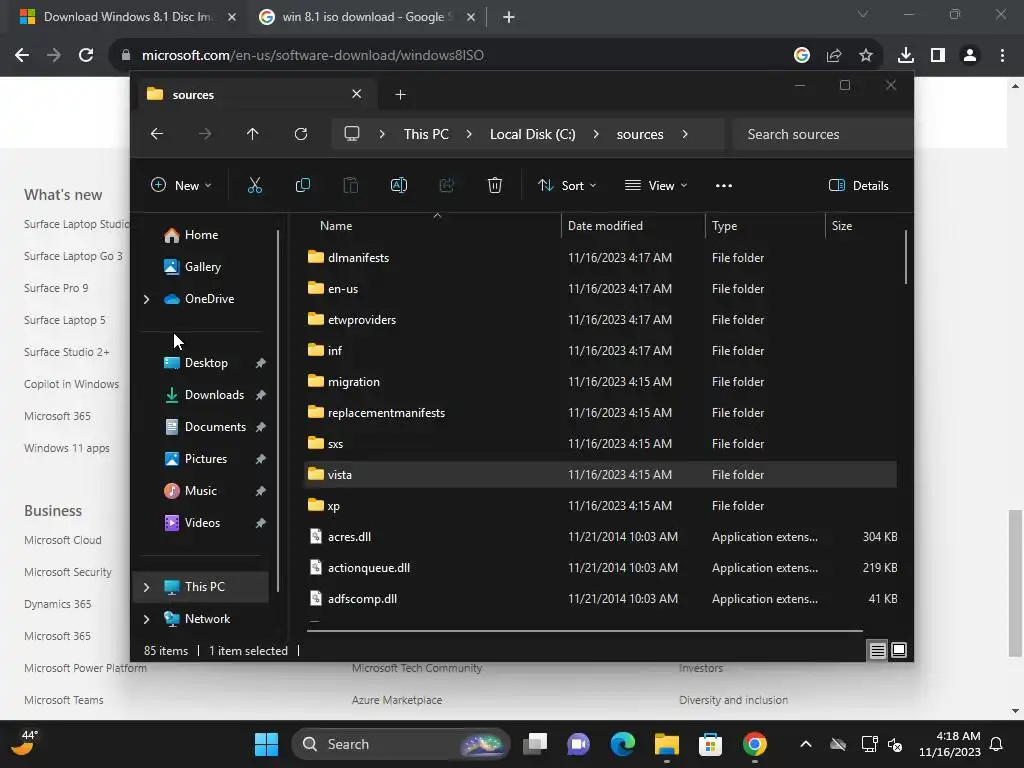Switch to large thumbnails view icon in status bar

point(899,650)
